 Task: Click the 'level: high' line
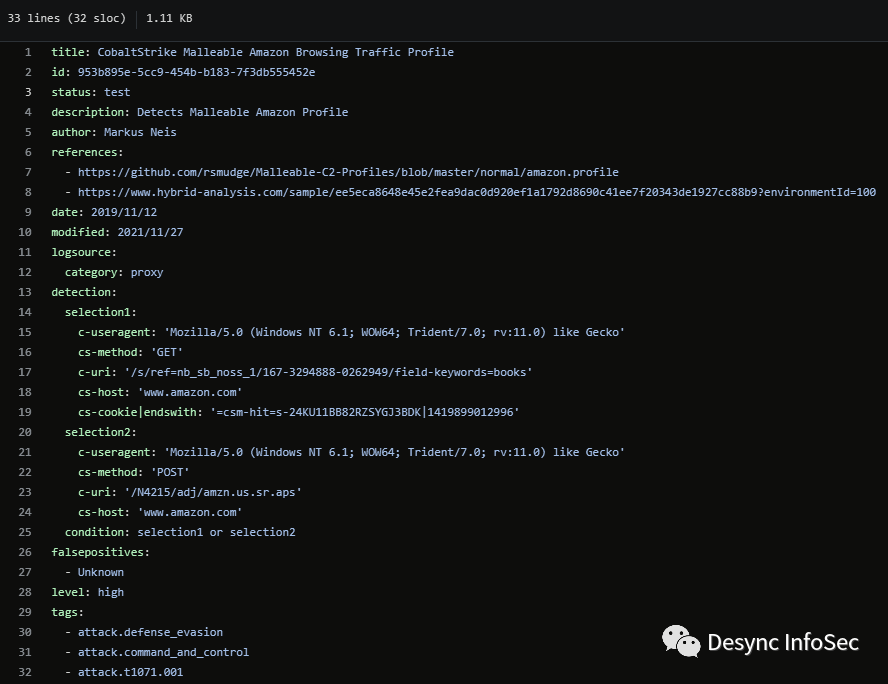coord(87,592)
